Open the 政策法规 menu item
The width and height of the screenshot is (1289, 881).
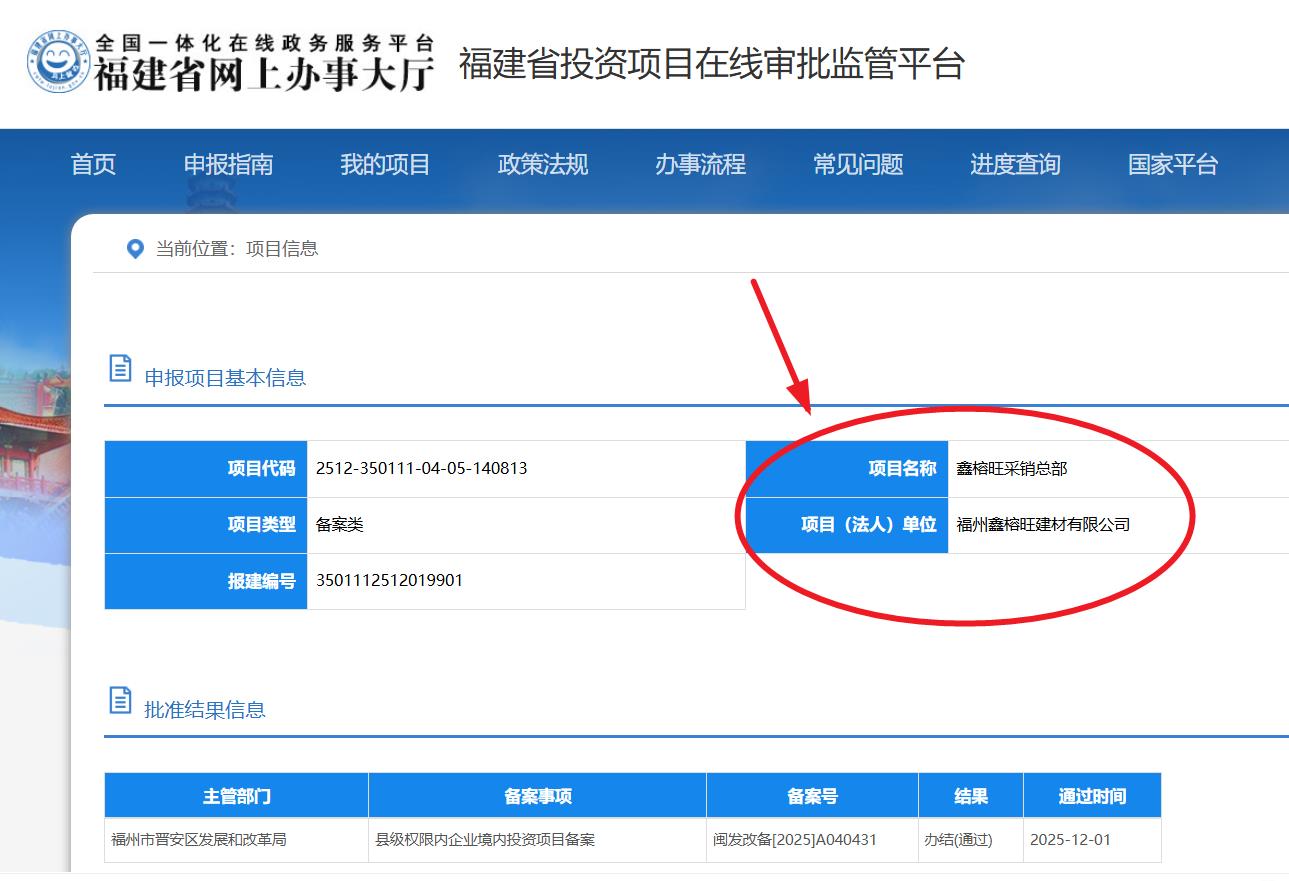(x=543, y=164)
